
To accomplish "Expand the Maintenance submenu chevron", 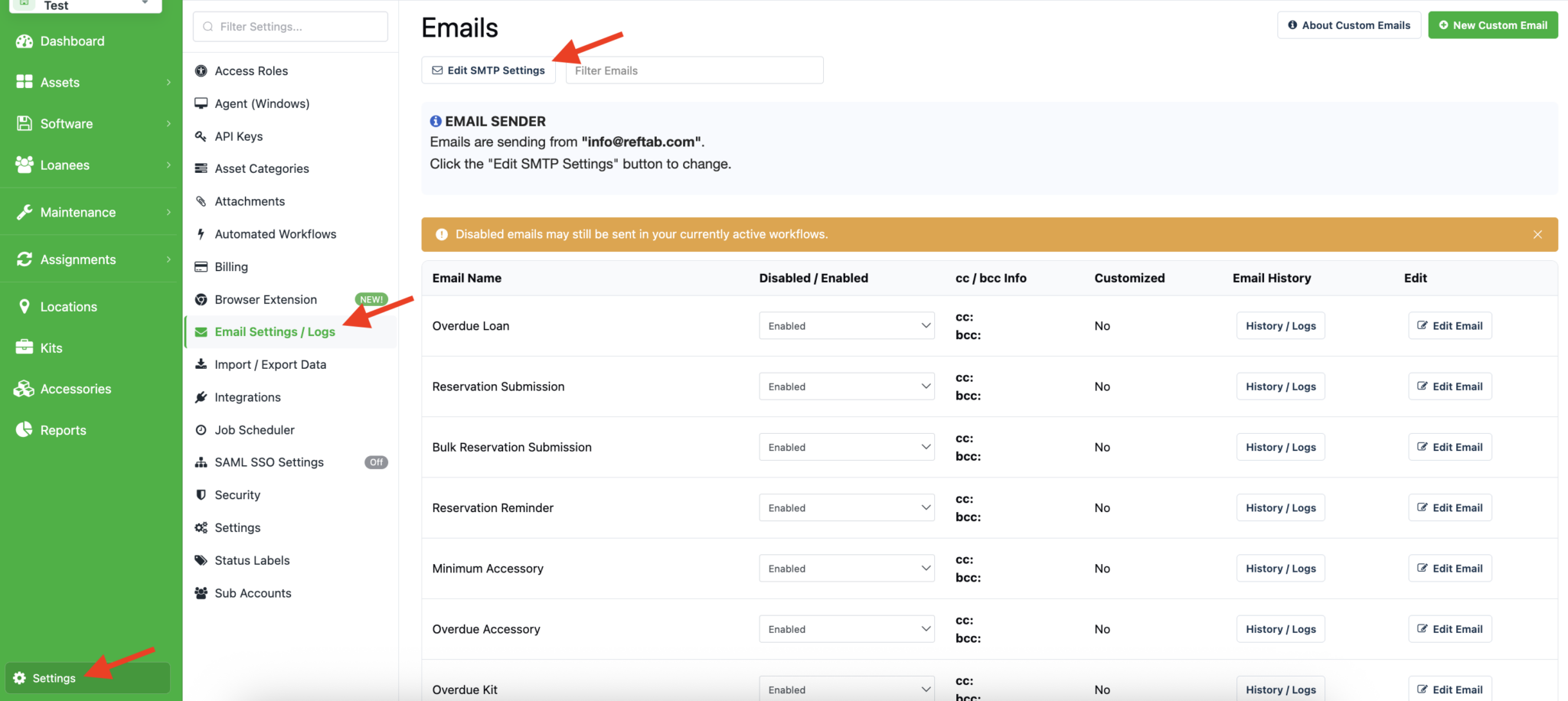I will (168, 212).
